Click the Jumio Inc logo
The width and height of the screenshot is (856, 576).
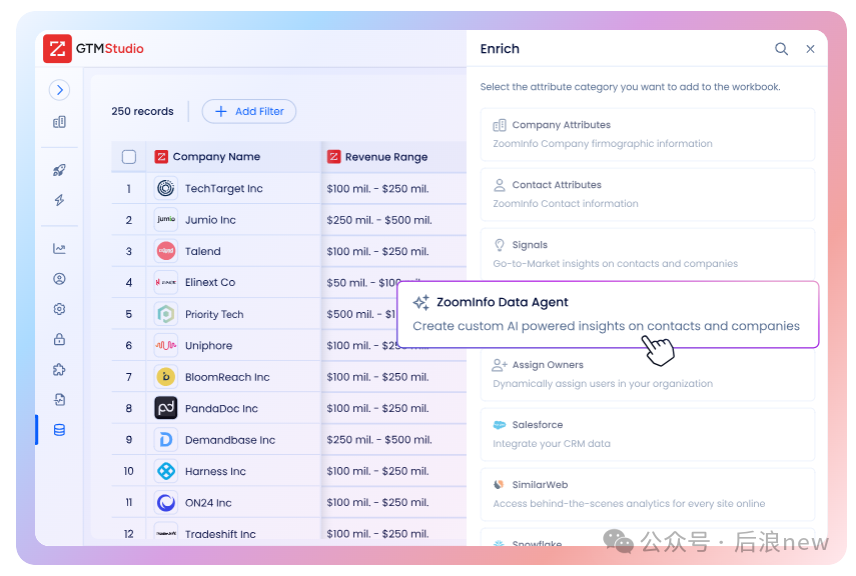tap(166, 219)
